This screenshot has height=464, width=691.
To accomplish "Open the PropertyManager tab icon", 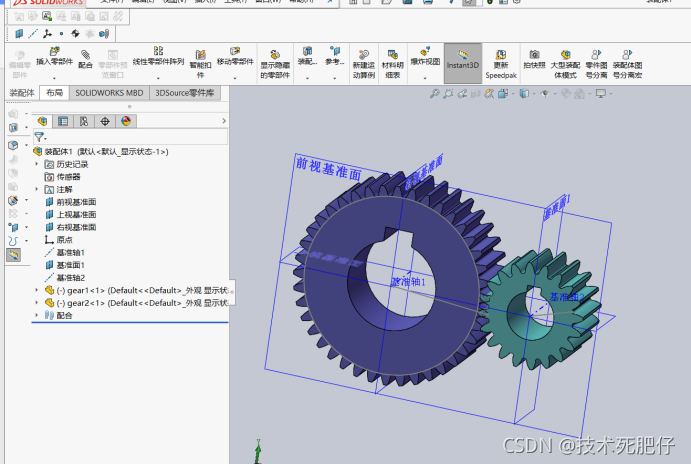I will [x=63, y=121].
